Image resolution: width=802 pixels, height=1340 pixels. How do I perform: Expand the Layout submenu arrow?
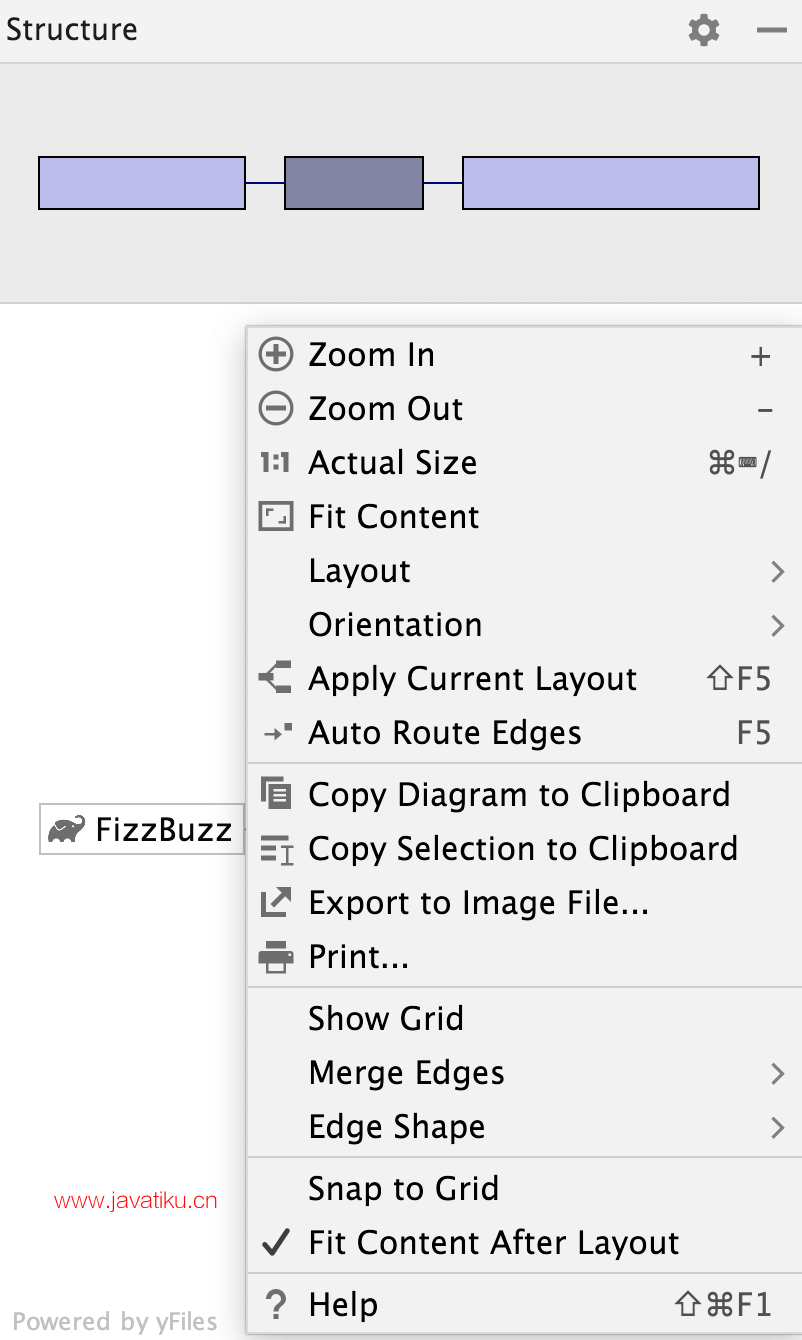(x=778, y=572)
